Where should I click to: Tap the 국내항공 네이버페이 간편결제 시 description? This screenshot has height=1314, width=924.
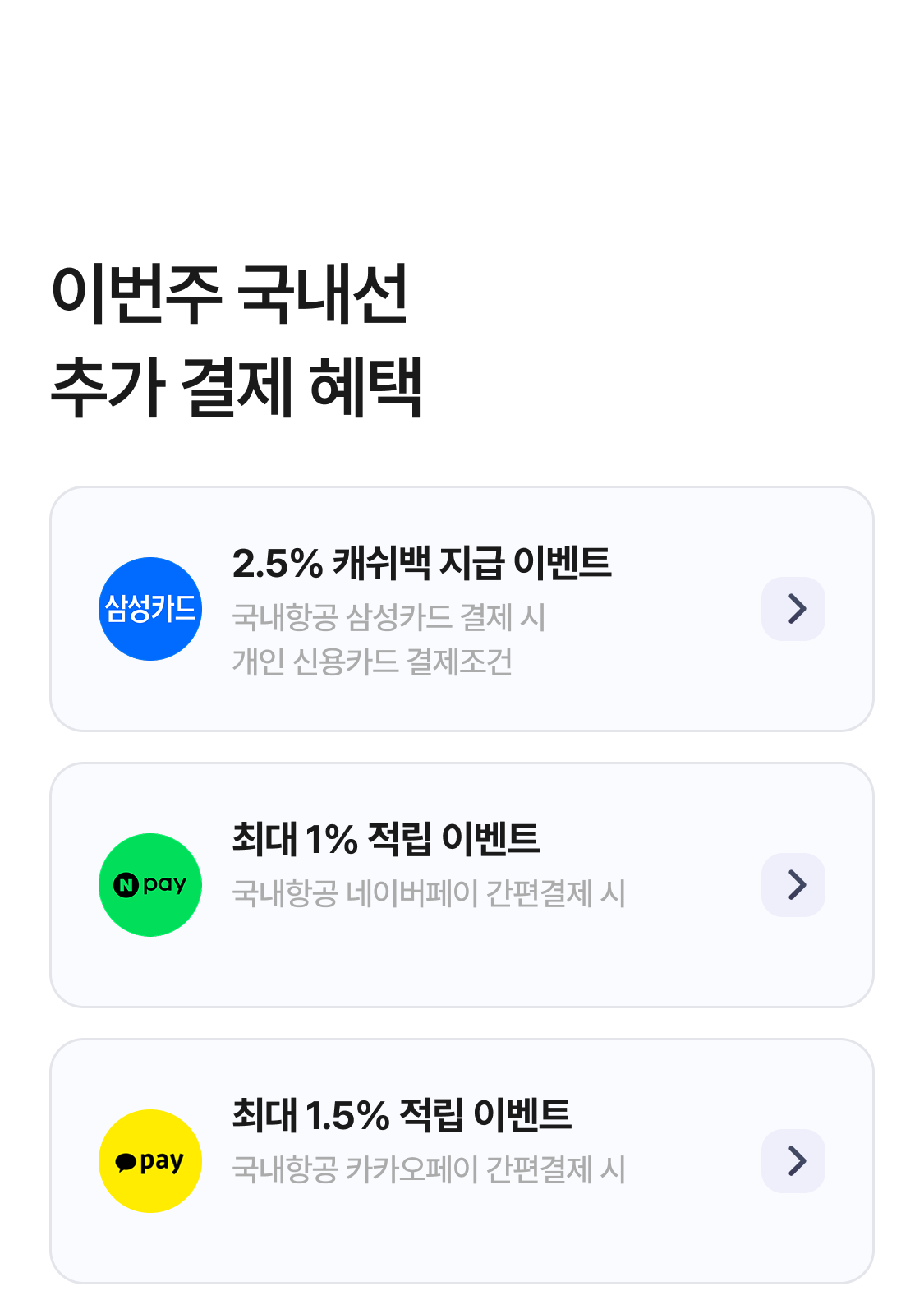coord(429,893)
